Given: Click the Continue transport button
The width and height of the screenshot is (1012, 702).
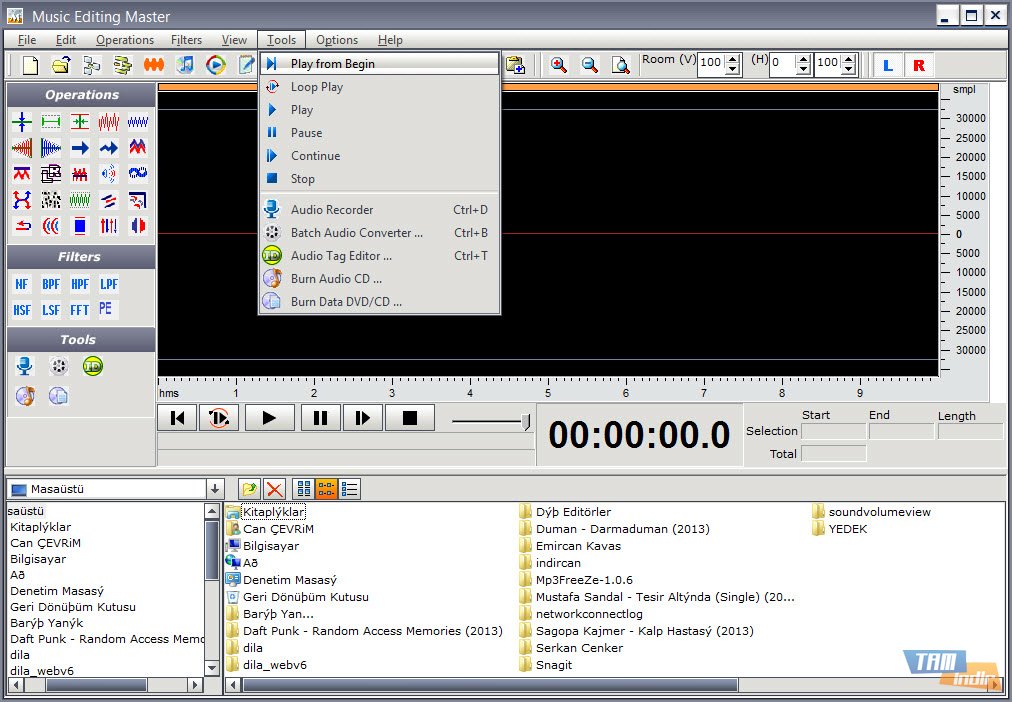Looking at the screenshot, I should 363,418.
